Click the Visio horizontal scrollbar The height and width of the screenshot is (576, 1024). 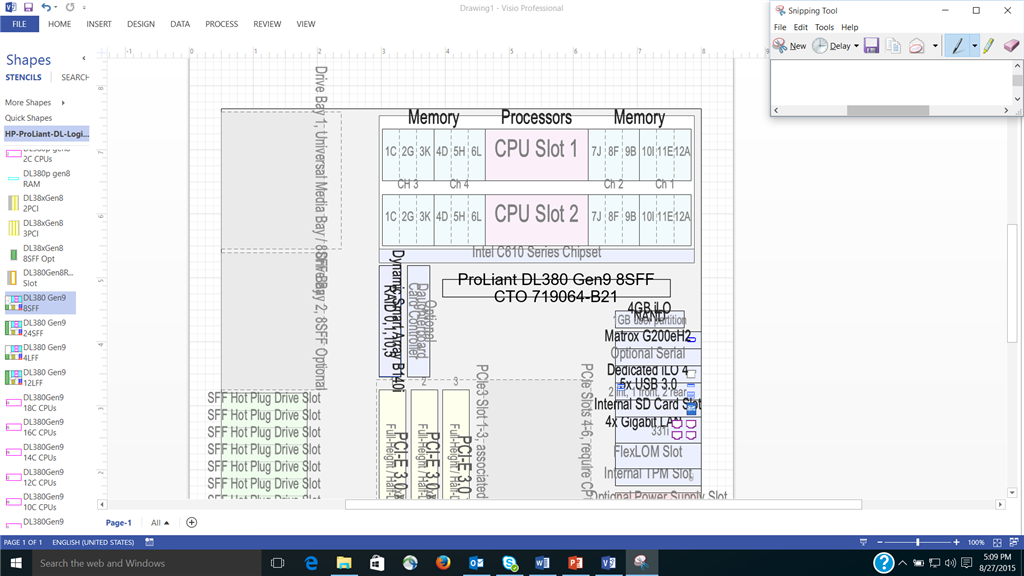603,504
